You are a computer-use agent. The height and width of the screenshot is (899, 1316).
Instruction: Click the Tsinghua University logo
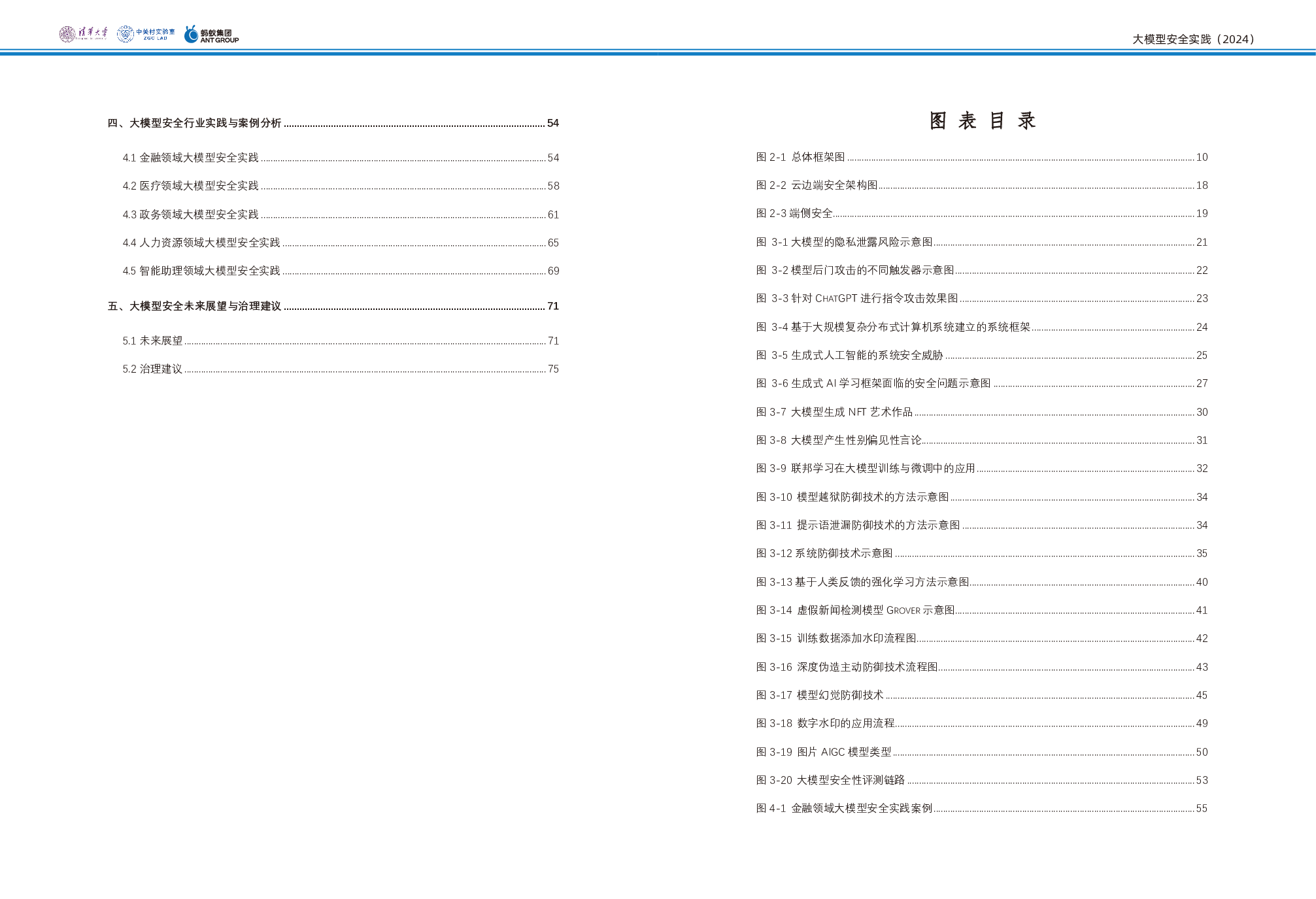click(84, 35)
